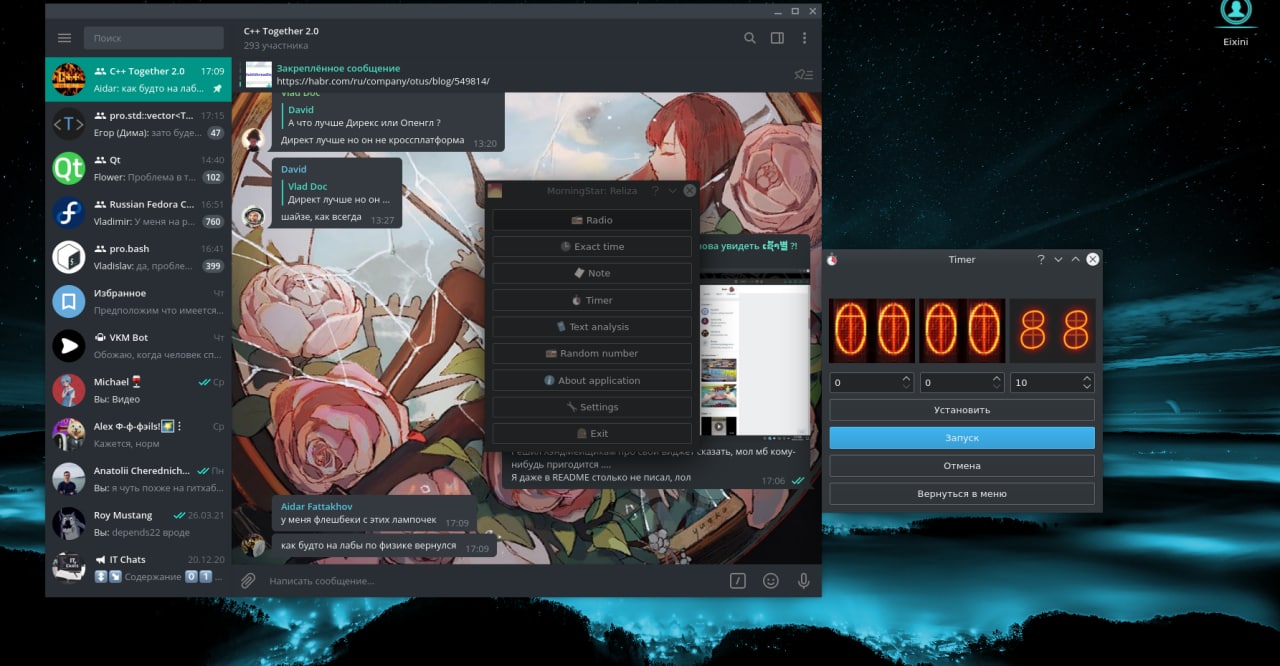Open the bot commands slash icon
Viewport: 1280px width, 666px height.
pyautogui.click(x=738, y=580)
